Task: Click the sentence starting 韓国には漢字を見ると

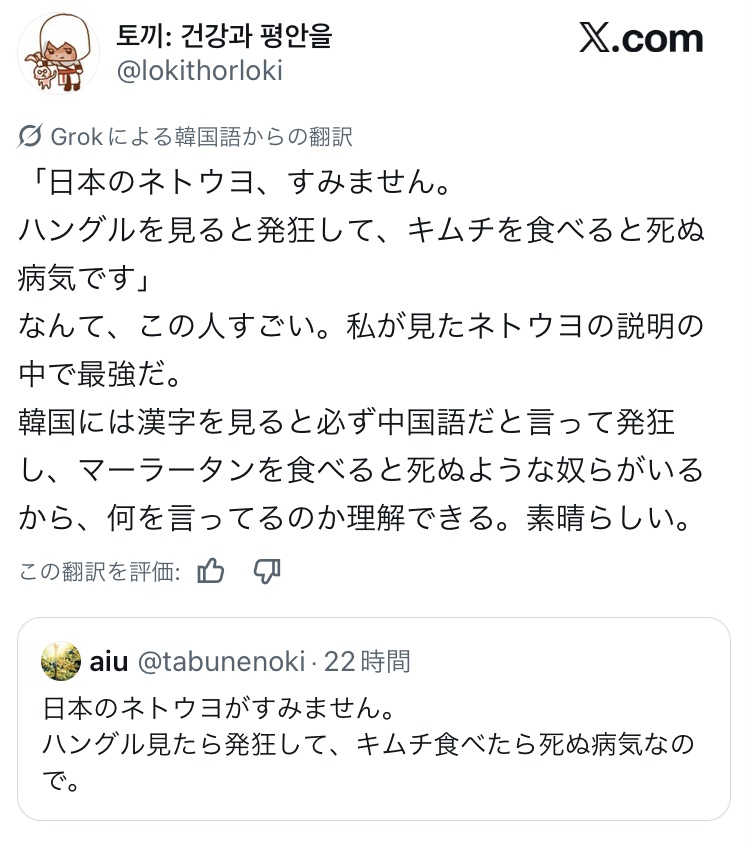Action: (350, 422)
